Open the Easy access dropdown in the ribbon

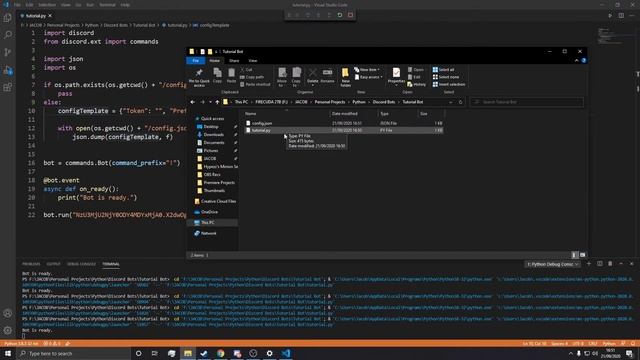(369, 77)
